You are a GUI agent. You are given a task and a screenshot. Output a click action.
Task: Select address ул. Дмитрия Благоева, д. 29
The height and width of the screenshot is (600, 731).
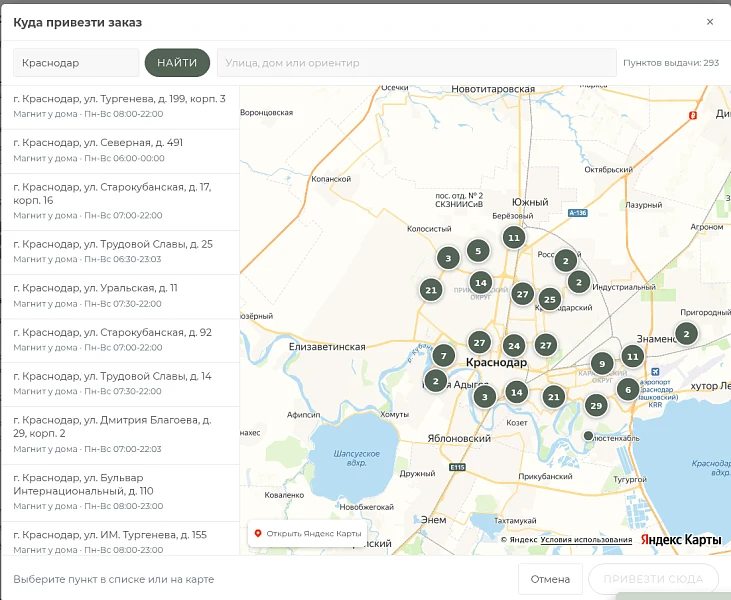click(x=120, y=434)
